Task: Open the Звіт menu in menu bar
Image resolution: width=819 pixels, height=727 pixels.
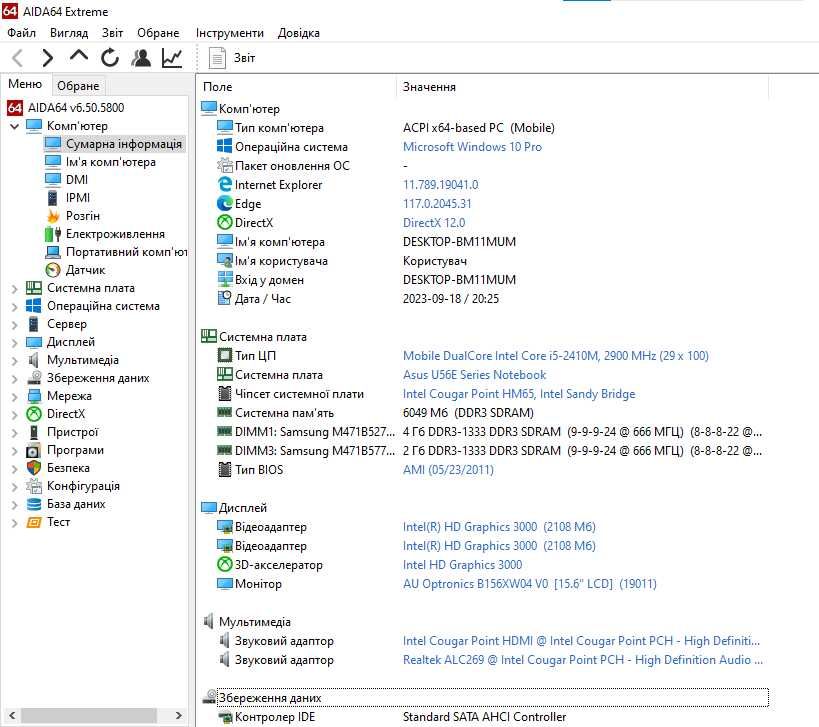Action: coord(112,33)
